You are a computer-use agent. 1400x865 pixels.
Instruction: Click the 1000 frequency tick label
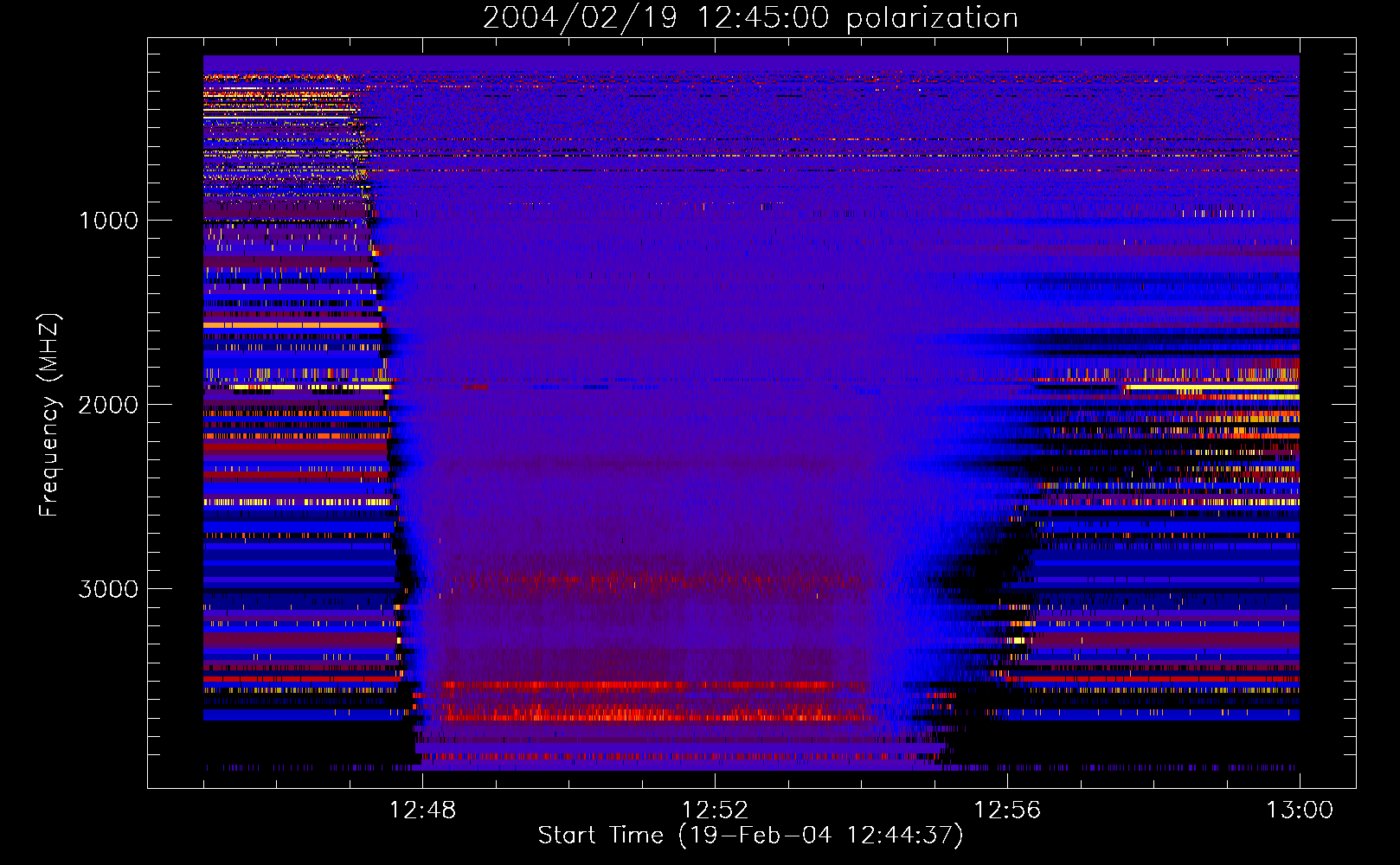(x=108, y=221)
